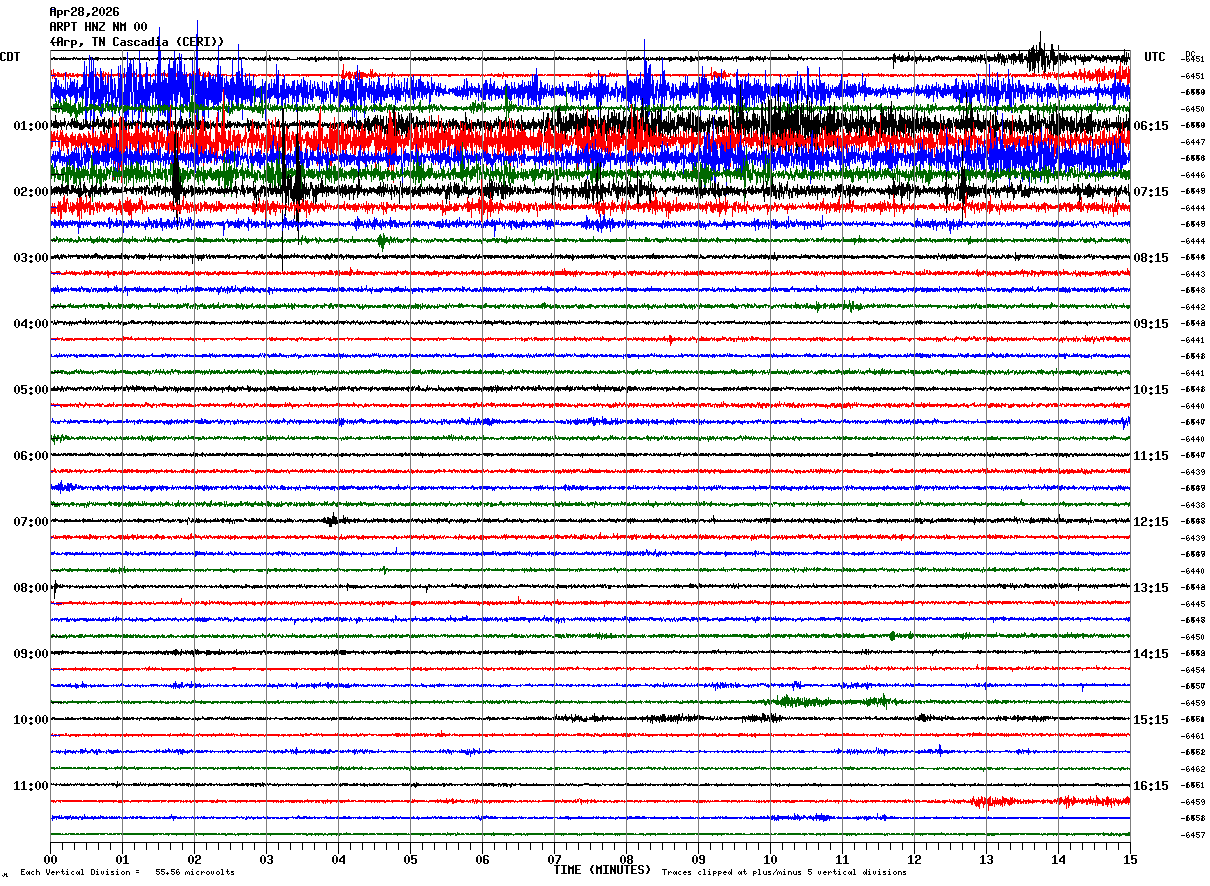
Task: Click the DC offset value "-6445"
Action: click(x=1192, y=604)
